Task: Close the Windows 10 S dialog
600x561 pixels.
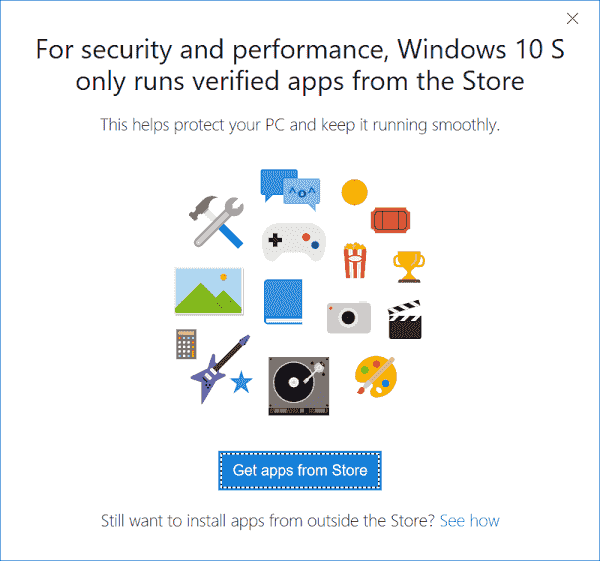Action: (x=573, y=18)
